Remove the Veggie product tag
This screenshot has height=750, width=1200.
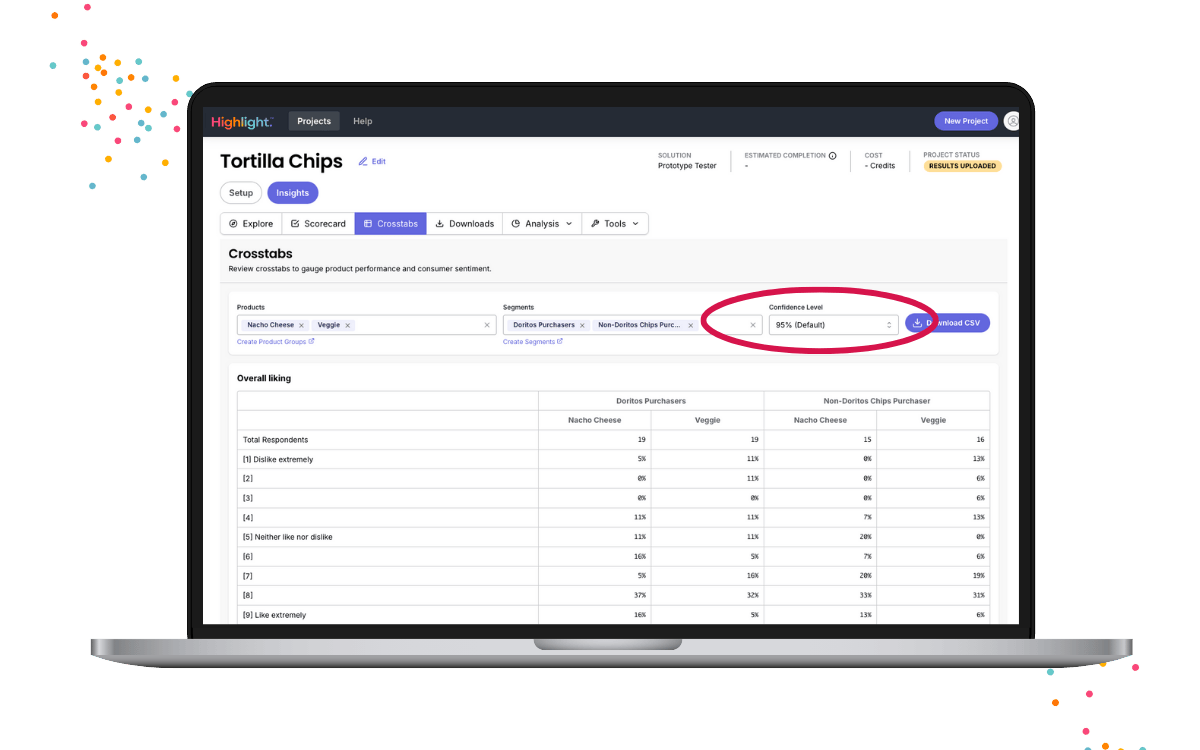tap(348, 325)
